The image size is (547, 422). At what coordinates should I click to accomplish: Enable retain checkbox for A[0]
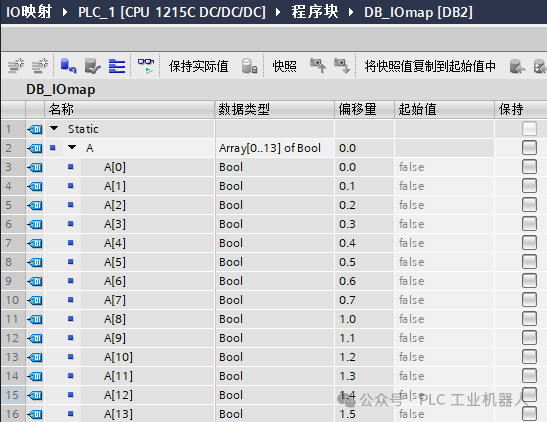tap(529, 167)
